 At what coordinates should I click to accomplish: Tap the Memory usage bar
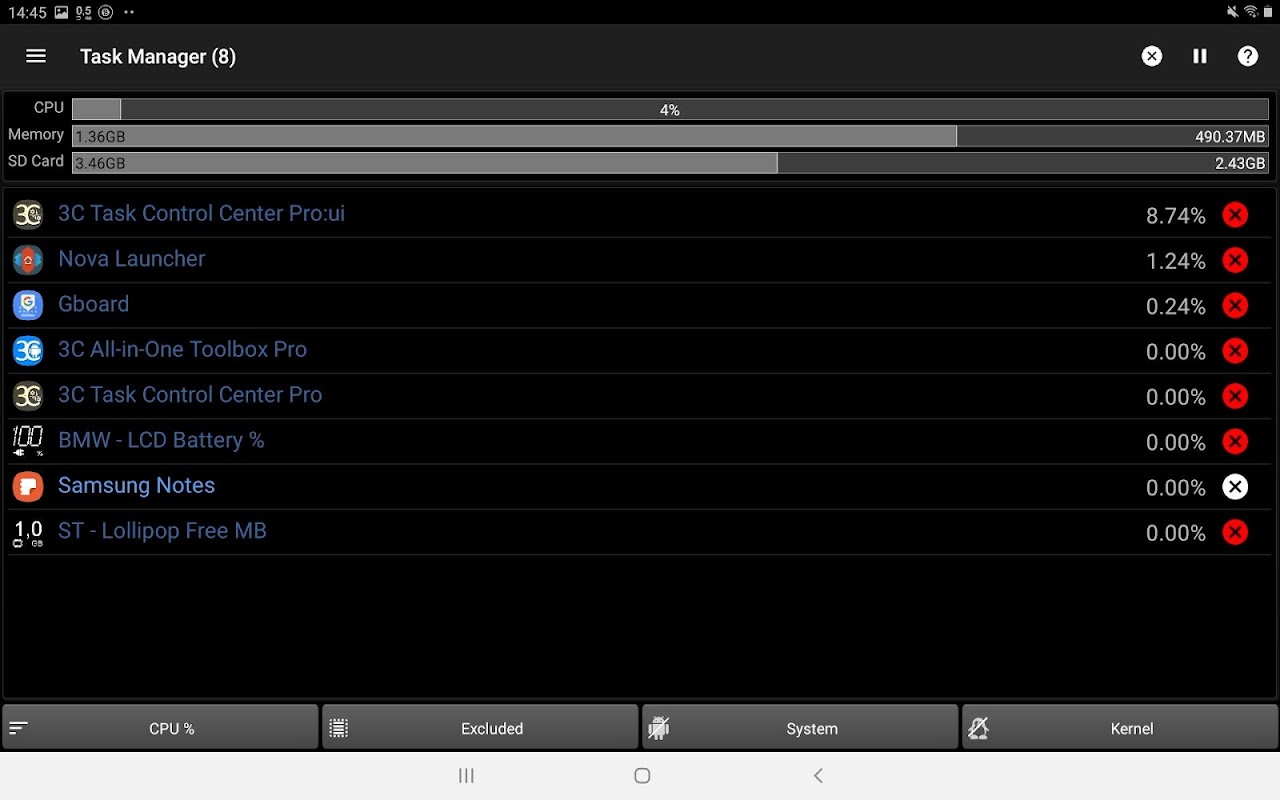670,136
